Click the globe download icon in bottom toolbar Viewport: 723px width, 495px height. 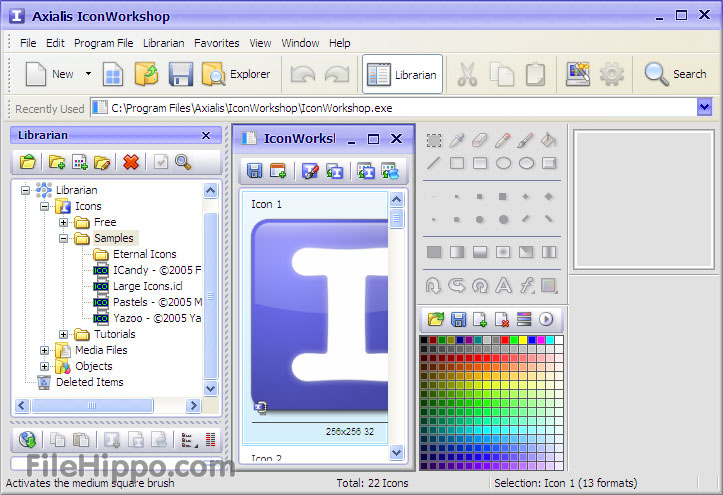coord(28,439)
